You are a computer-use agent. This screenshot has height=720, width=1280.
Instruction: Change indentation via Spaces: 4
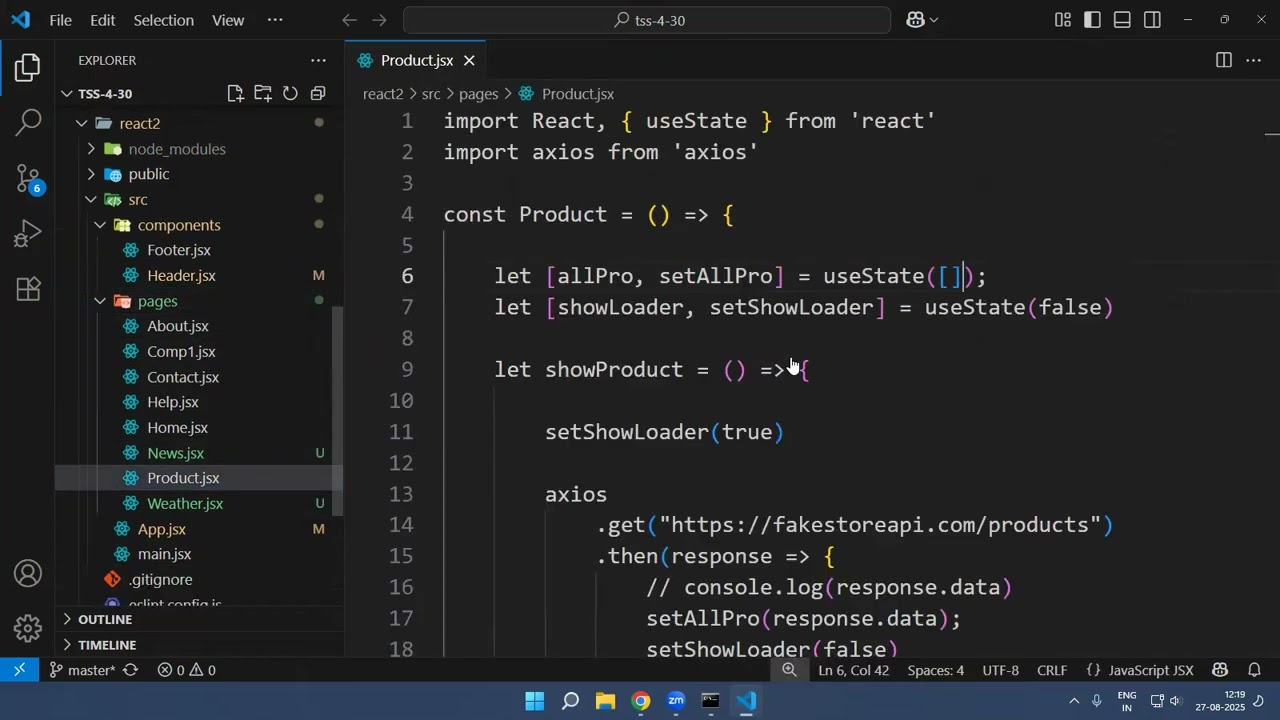point(935,670)
